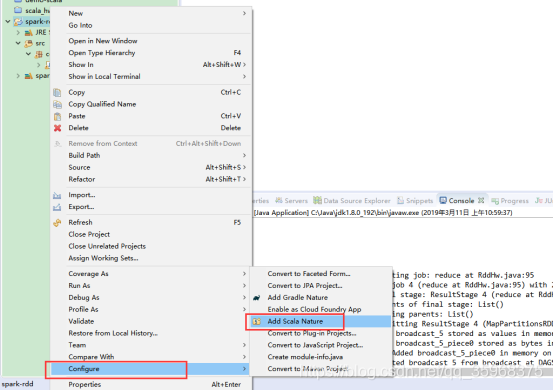This screenshot has height=390, width=553.
Task: Collapse the src folder node
Action: [18, 43]
